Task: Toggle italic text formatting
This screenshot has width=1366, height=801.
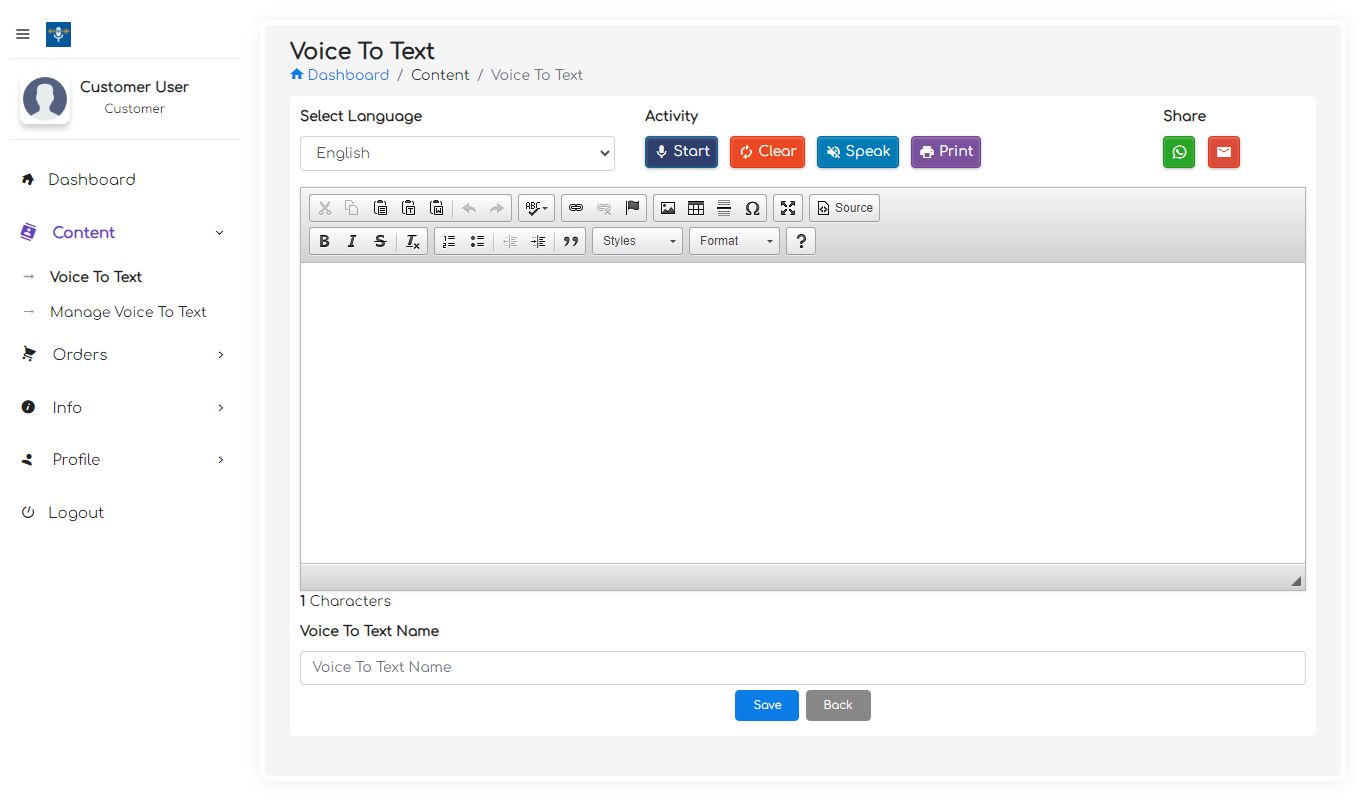Action: (352, 241)
